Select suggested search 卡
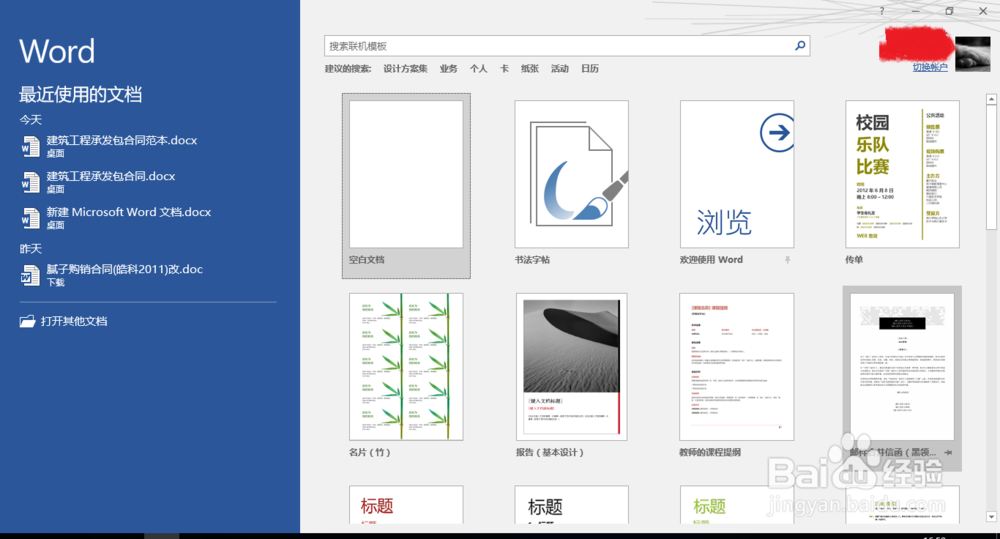Screen dimensions: 1000x539 504,68
